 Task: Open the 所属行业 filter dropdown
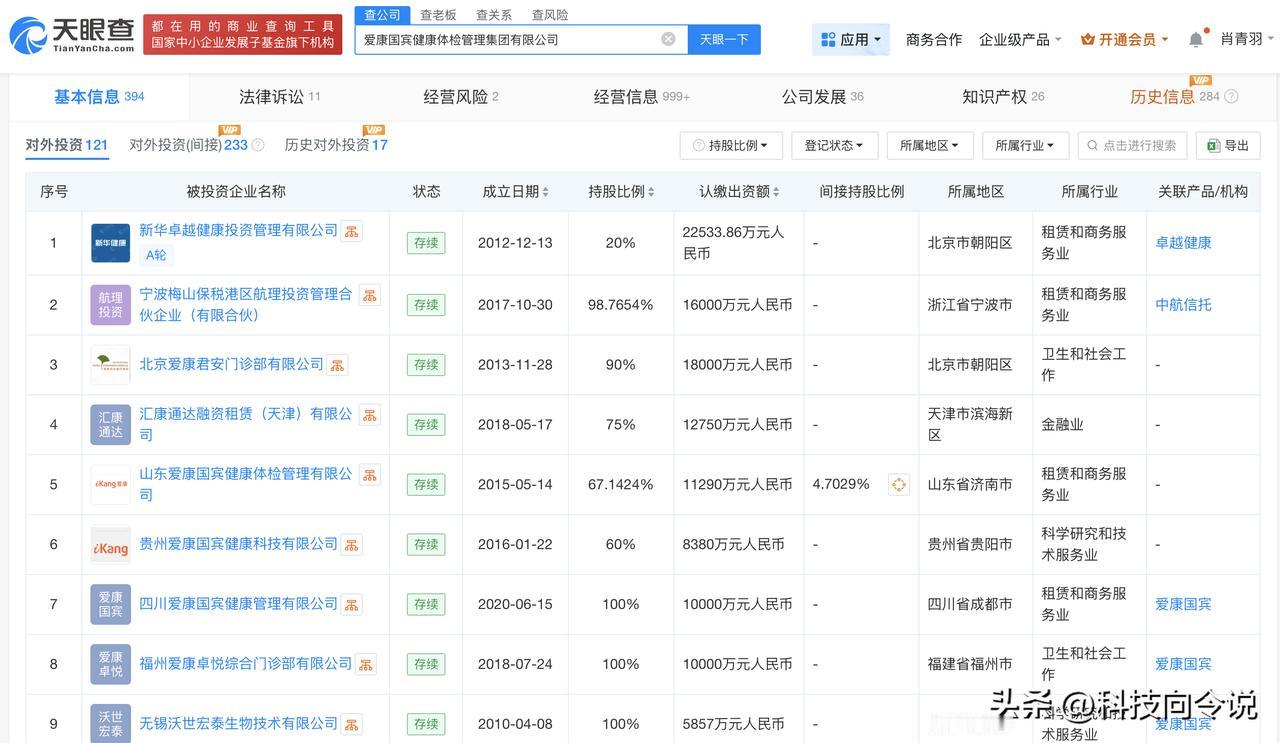[1025, 145]
